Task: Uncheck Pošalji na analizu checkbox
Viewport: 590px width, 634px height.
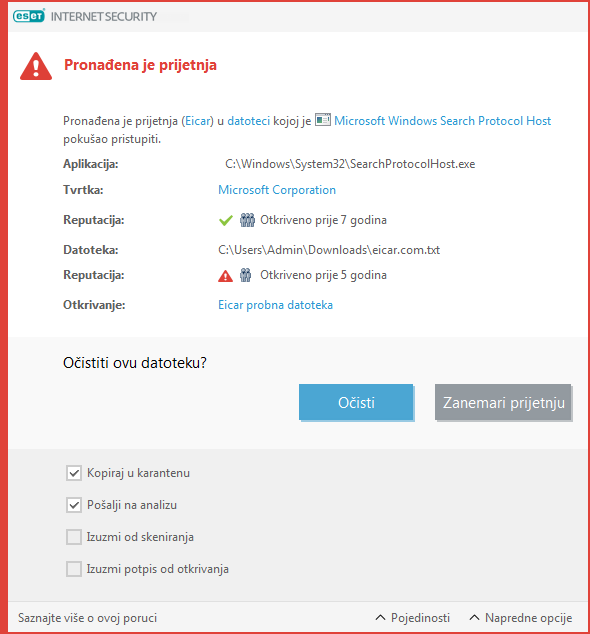Action: [74, 505]
